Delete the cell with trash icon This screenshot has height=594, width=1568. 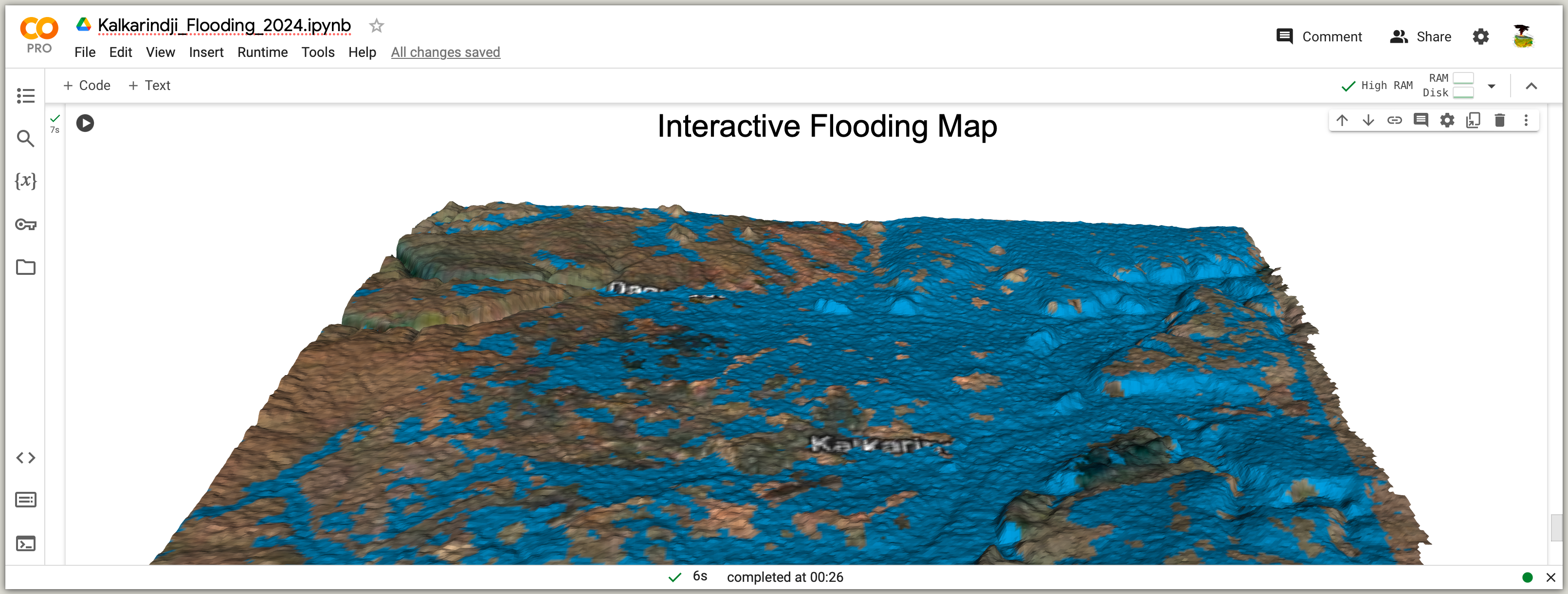point(1500,121)
